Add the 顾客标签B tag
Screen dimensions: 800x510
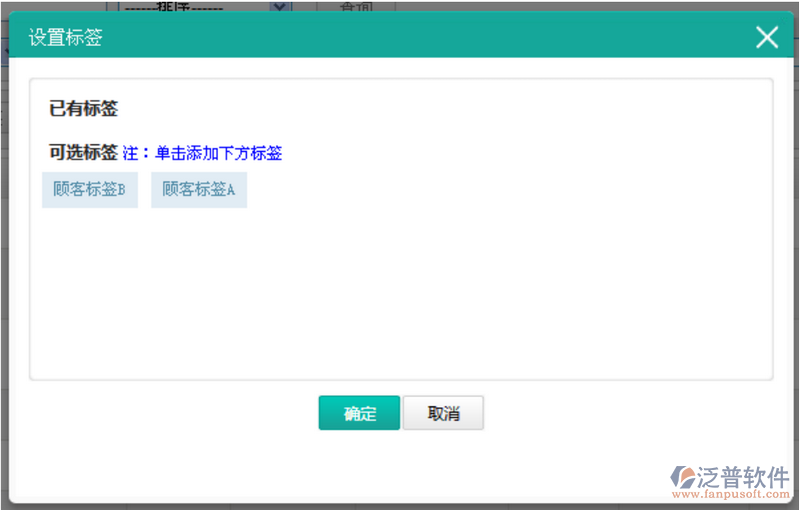[89, 189]
